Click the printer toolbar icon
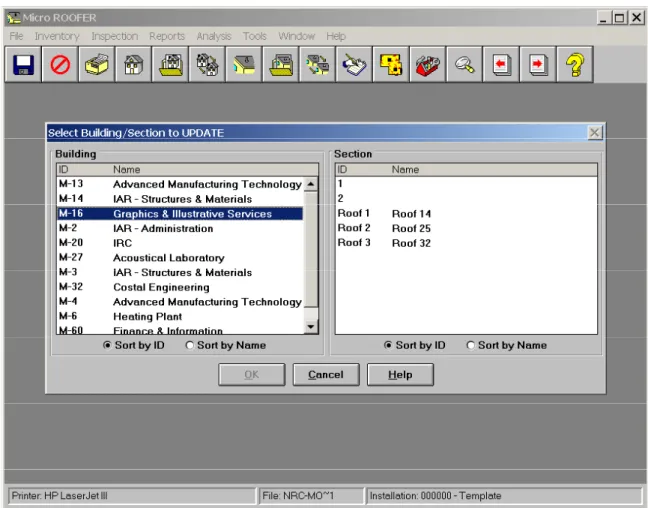This screenshot has height=508, width=648. (x=96, y=64)
